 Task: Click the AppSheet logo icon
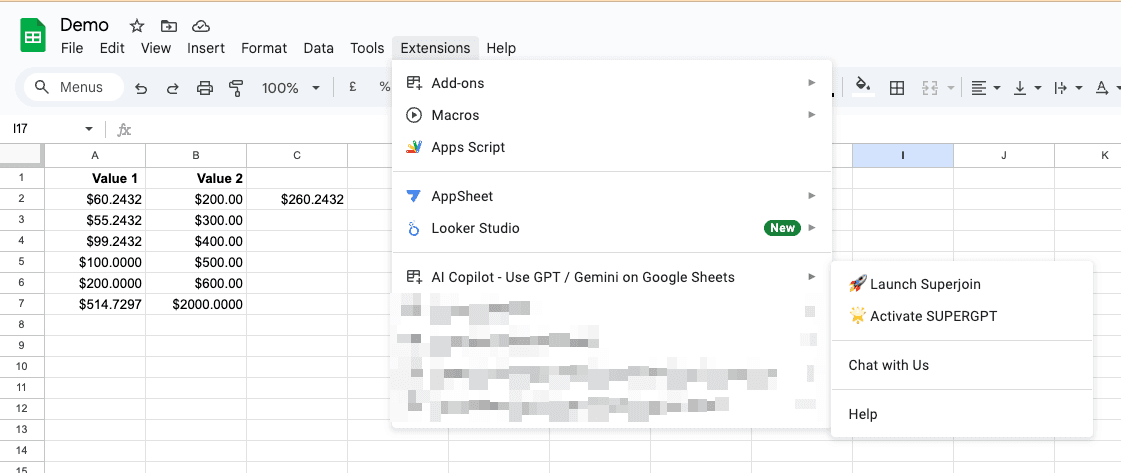pyautogui.click(x=413, y=196)
